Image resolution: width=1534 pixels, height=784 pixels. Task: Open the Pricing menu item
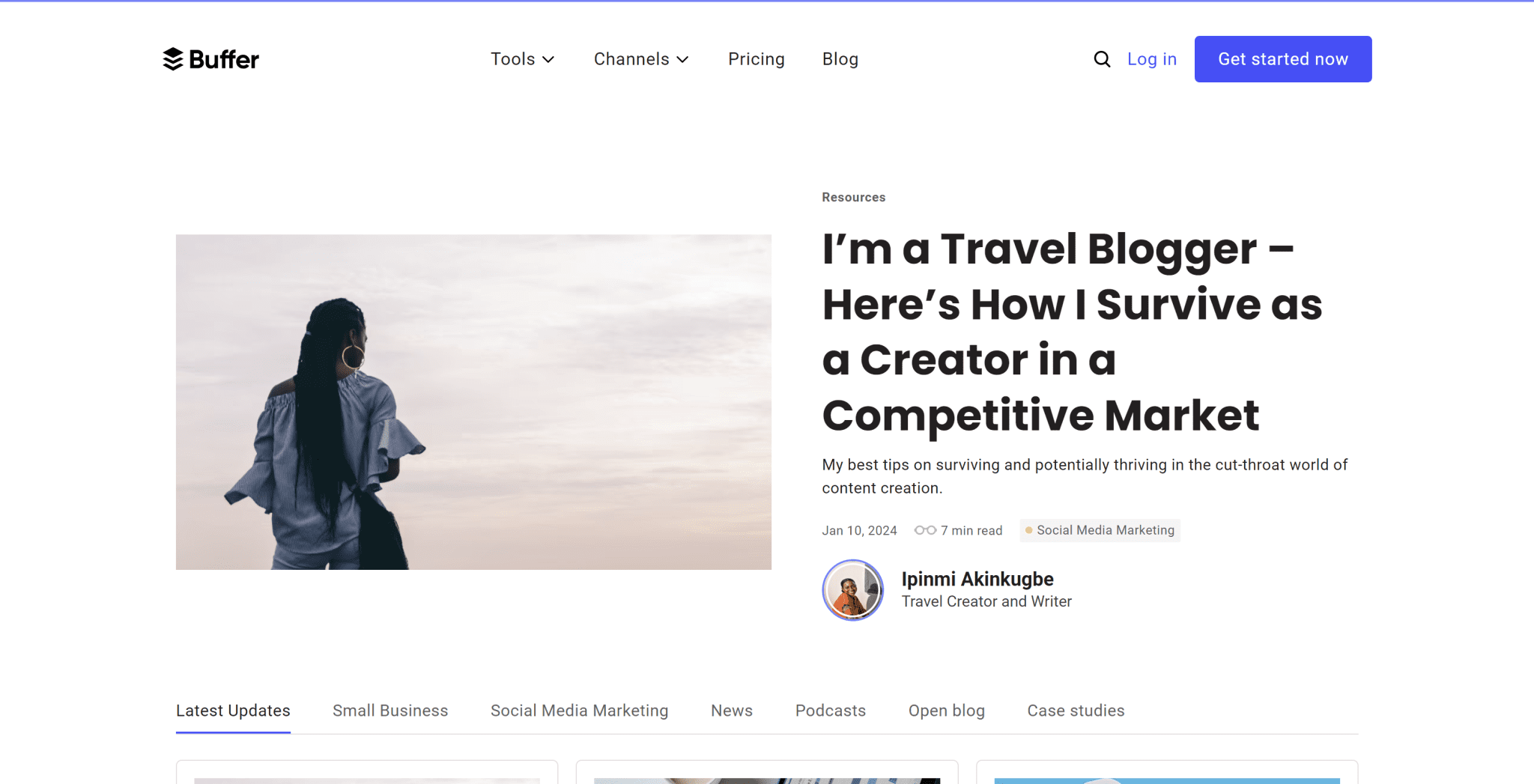pos(757,58)
